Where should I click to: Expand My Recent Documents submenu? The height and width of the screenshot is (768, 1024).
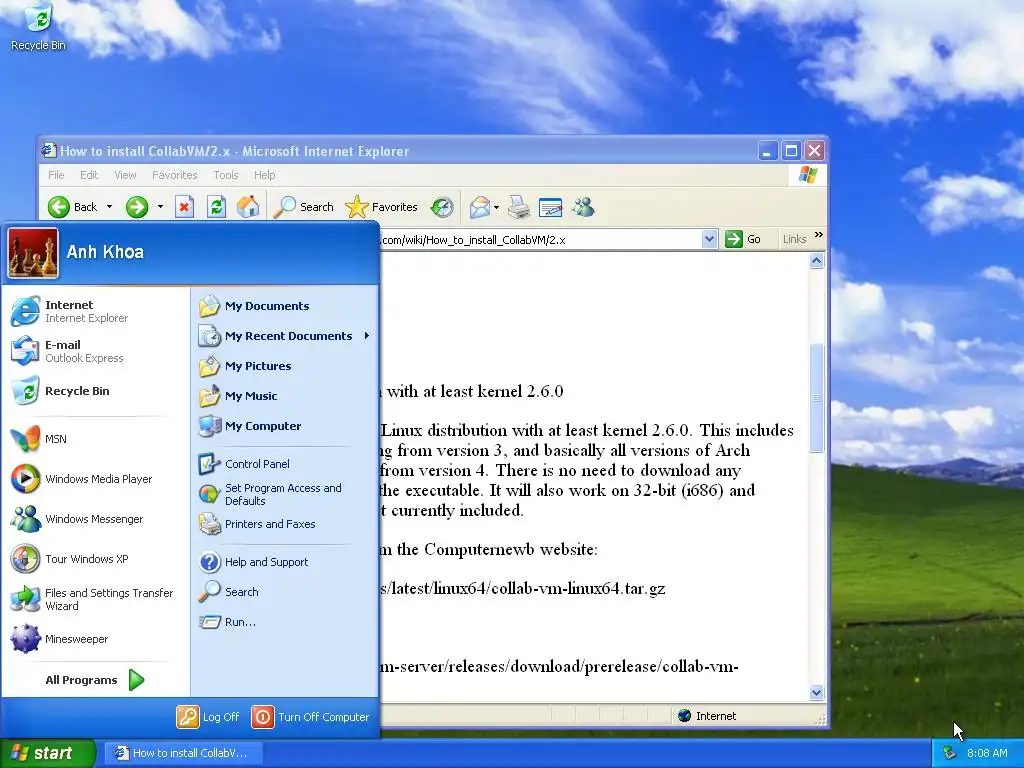click(285, 336)
